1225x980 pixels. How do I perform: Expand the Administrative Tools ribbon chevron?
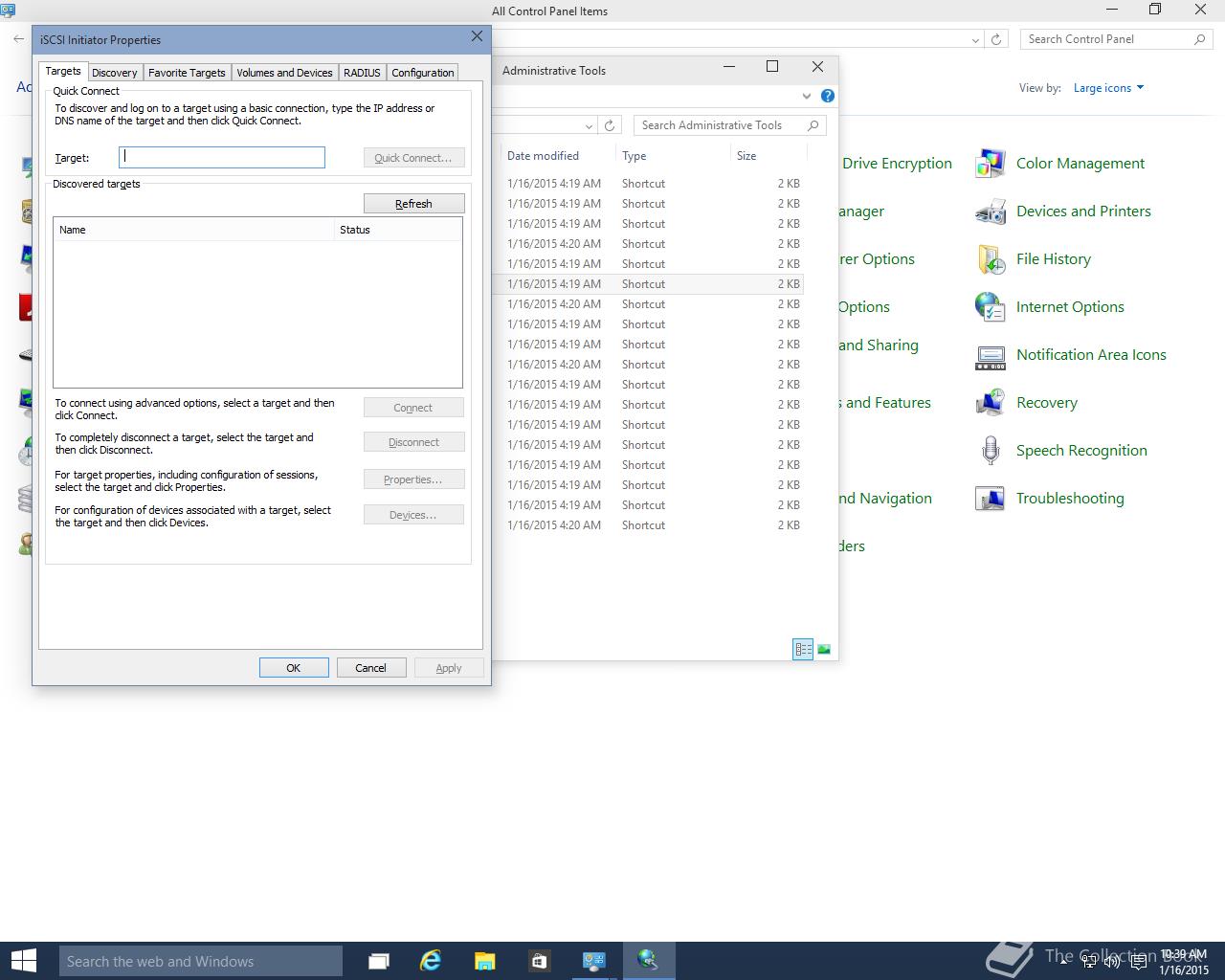(807, 96)
